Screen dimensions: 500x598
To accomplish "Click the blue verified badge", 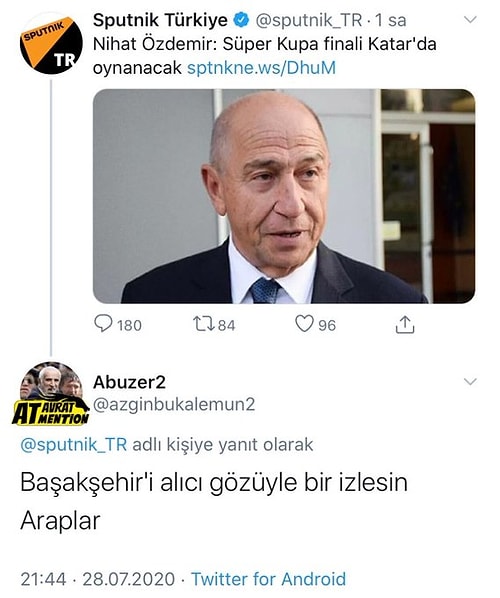I will click(x=241, y=20).
